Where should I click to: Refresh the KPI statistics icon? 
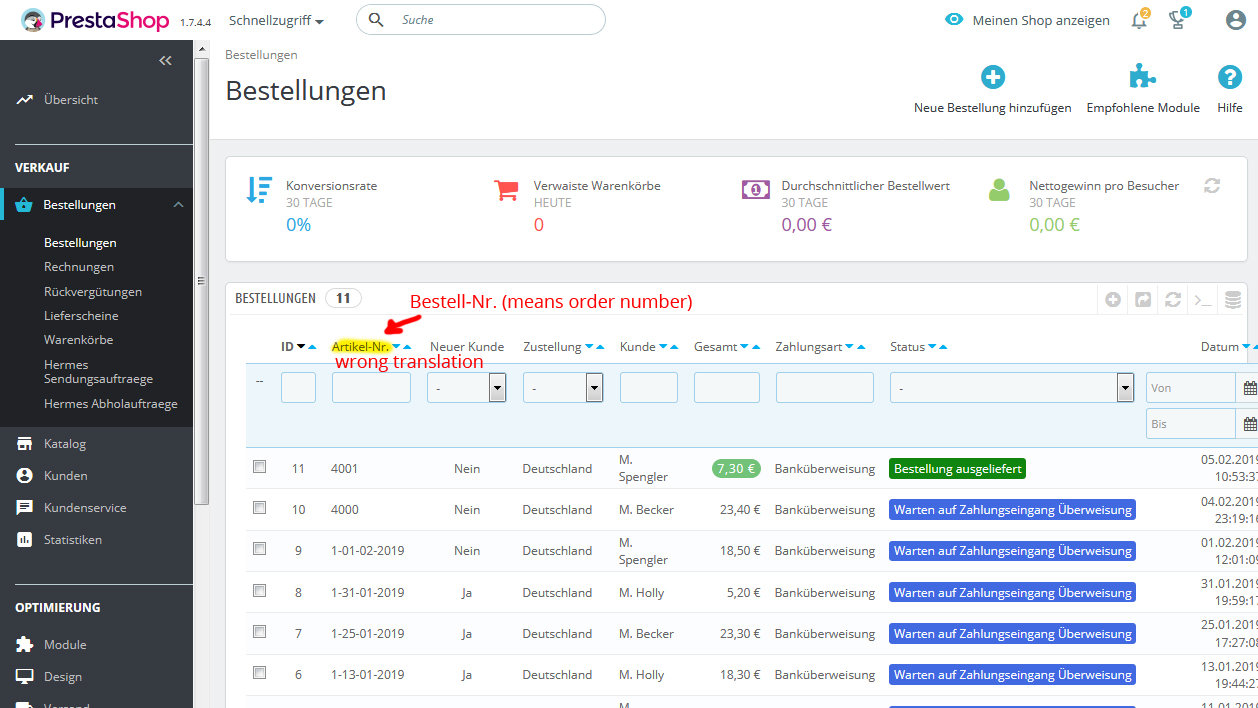(1212, 186)
